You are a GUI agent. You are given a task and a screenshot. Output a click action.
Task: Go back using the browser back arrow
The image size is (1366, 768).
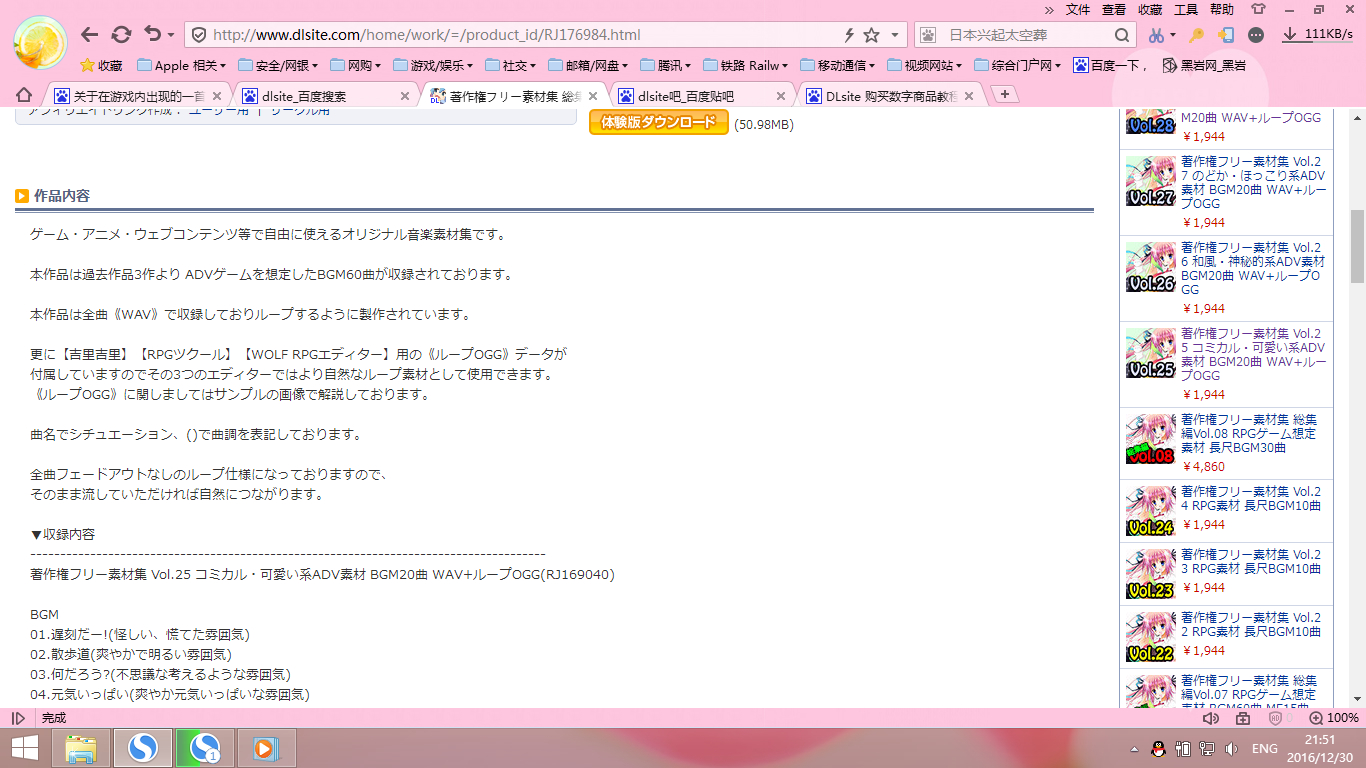[89, 35]
